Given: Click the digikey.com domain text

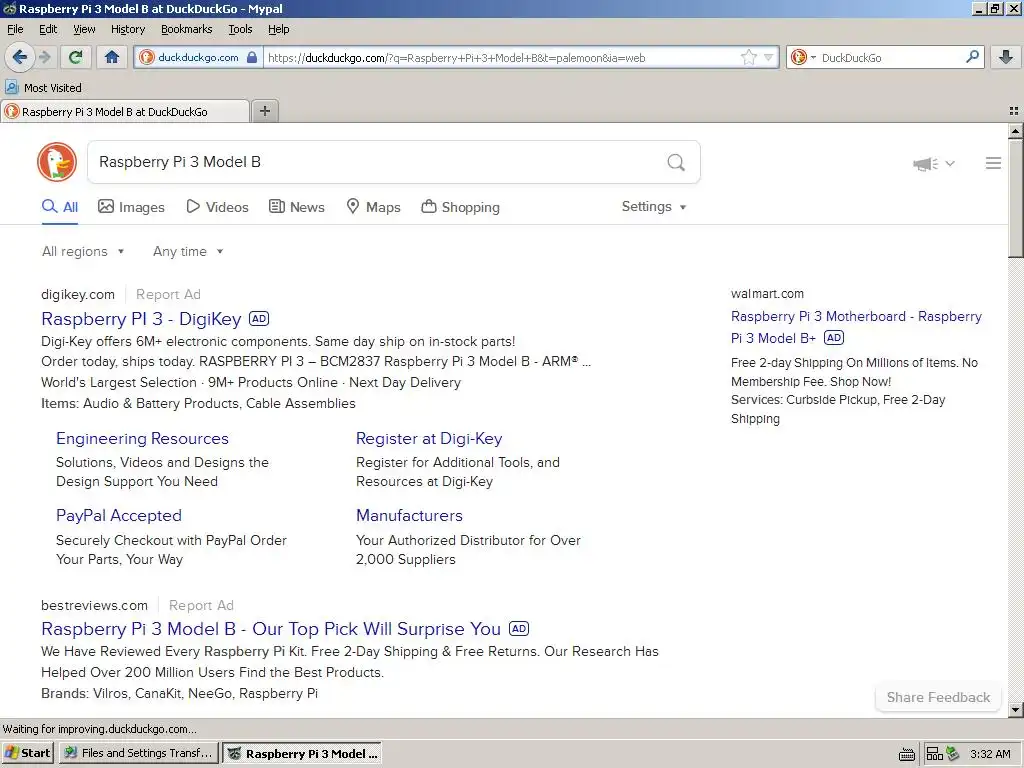Looking at the screenshot, I should click(78, 295).
